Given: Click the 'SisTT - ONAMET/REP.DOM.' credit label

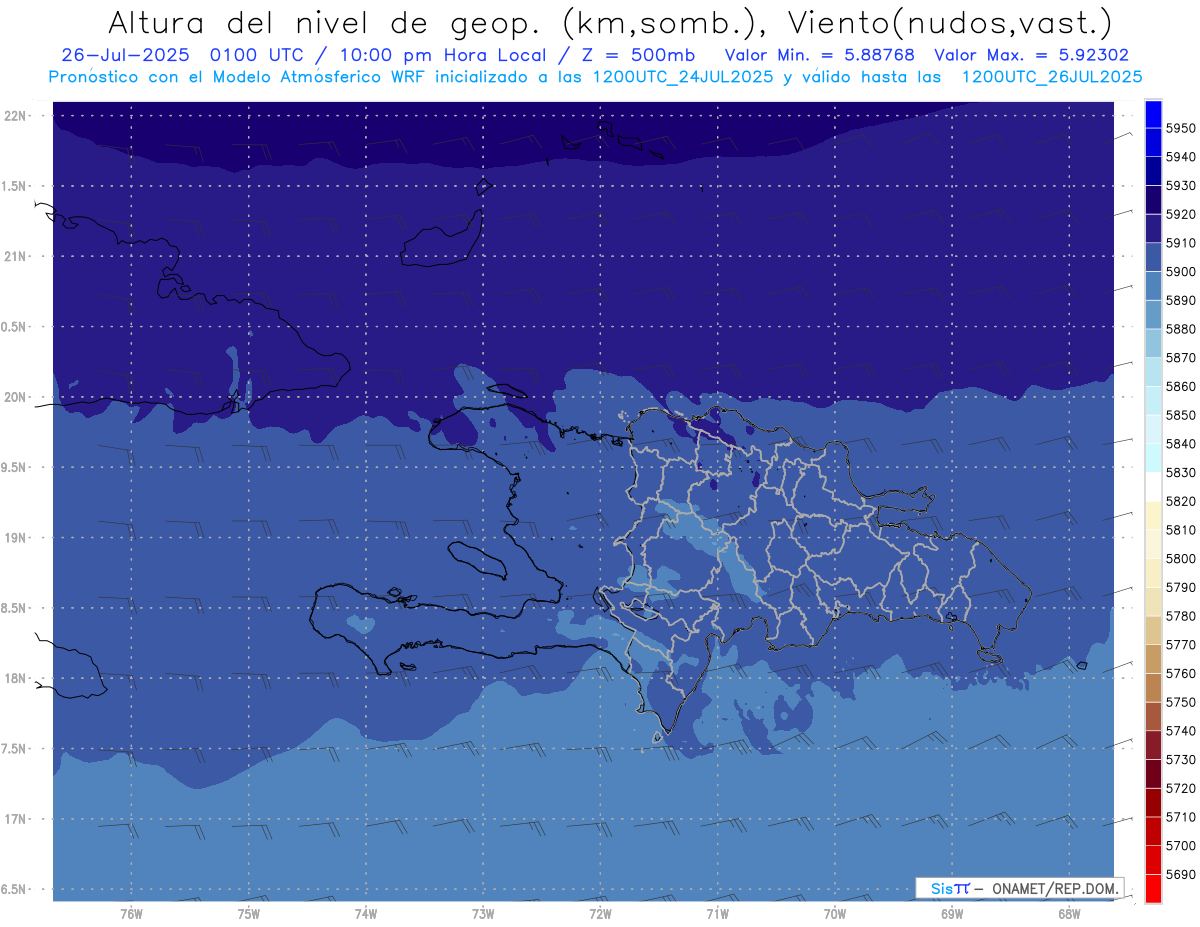Looking at the screenshot, I should (1020, 888).
